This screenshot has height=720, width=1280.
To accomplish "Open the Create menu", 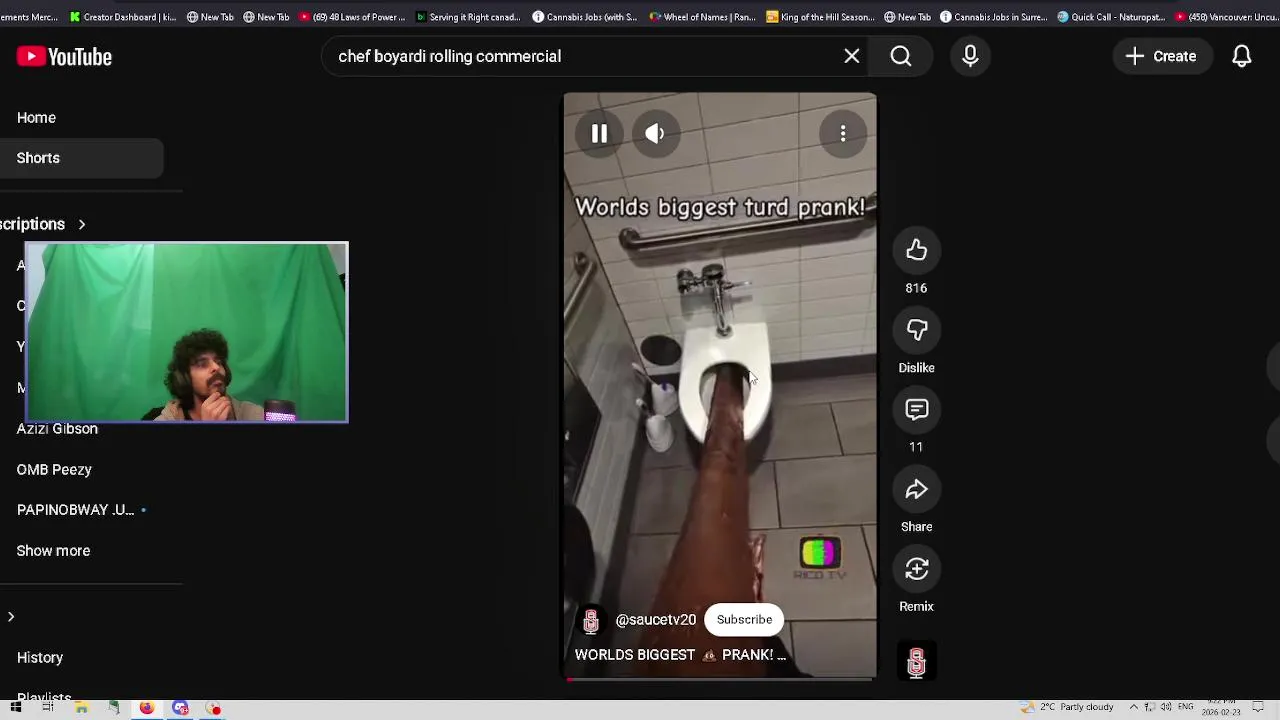I will [x=1161, y=57].
